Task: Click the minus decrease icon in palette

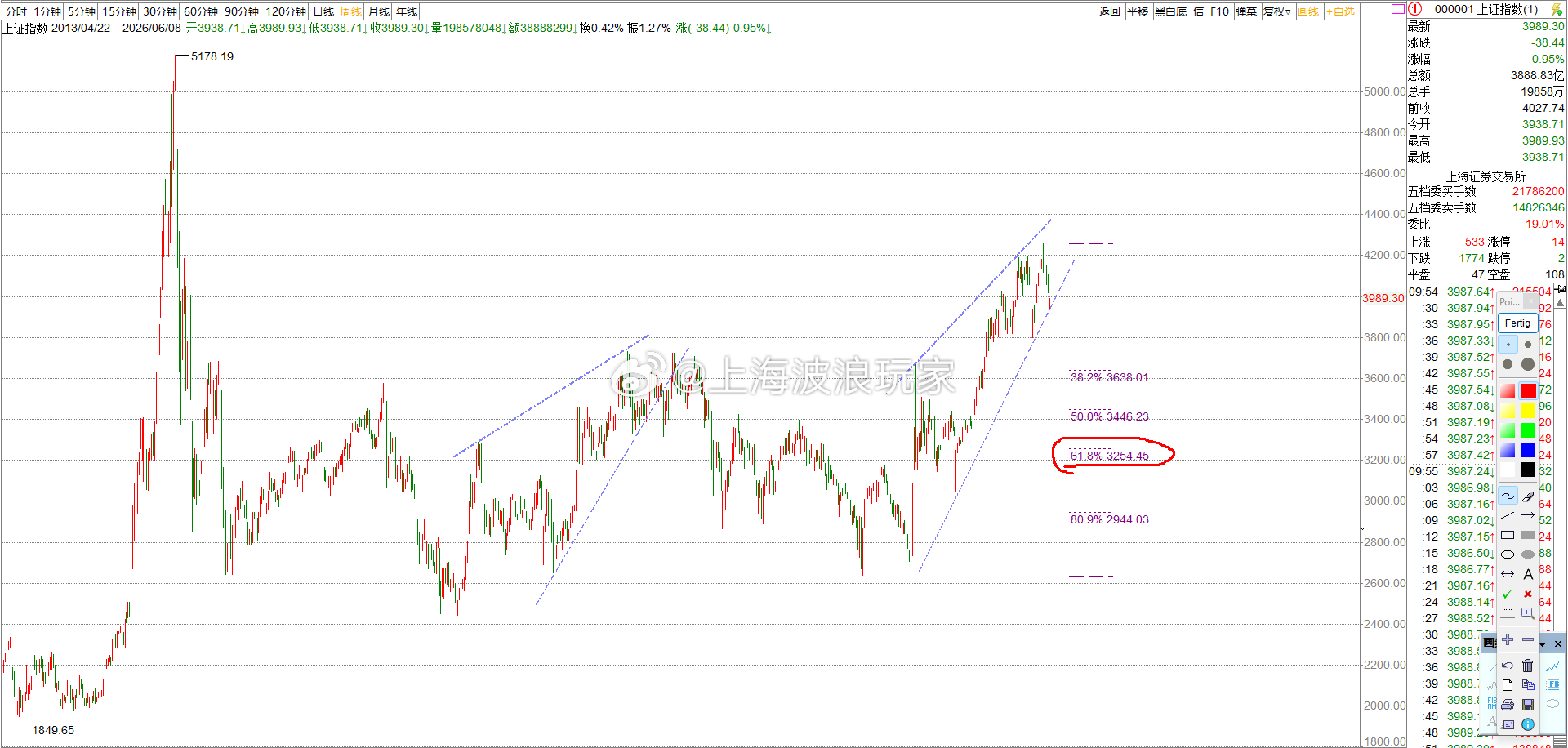Action: 1528,639
